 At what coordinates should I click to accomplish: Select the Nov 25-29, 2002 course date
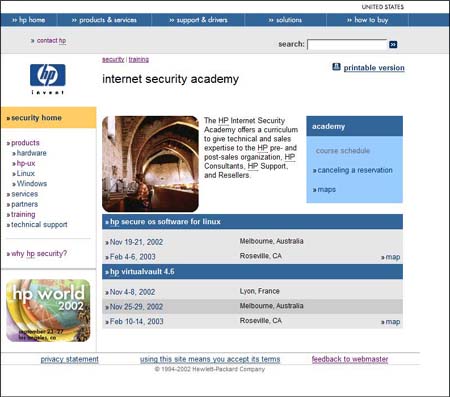point(136,307)
